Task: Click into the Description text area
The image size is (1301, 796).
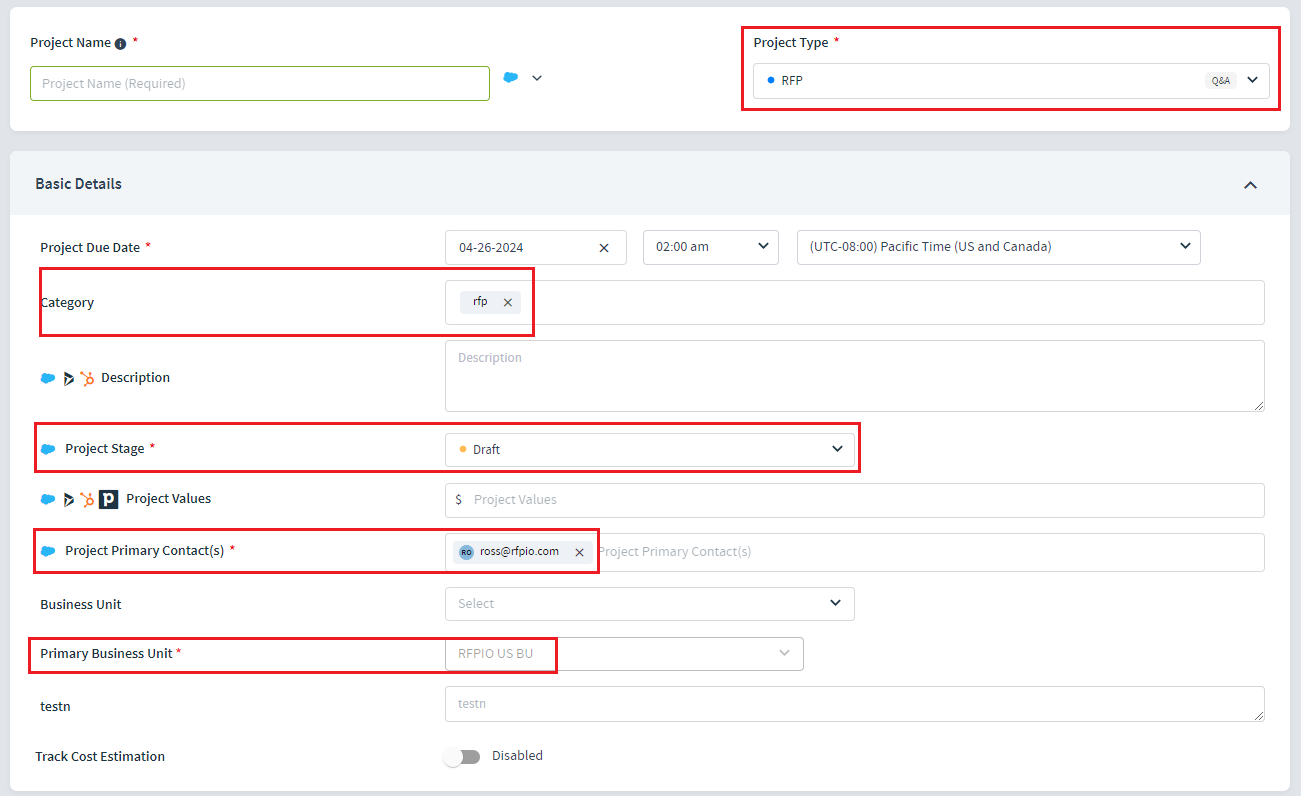Action: click(855, 376)
